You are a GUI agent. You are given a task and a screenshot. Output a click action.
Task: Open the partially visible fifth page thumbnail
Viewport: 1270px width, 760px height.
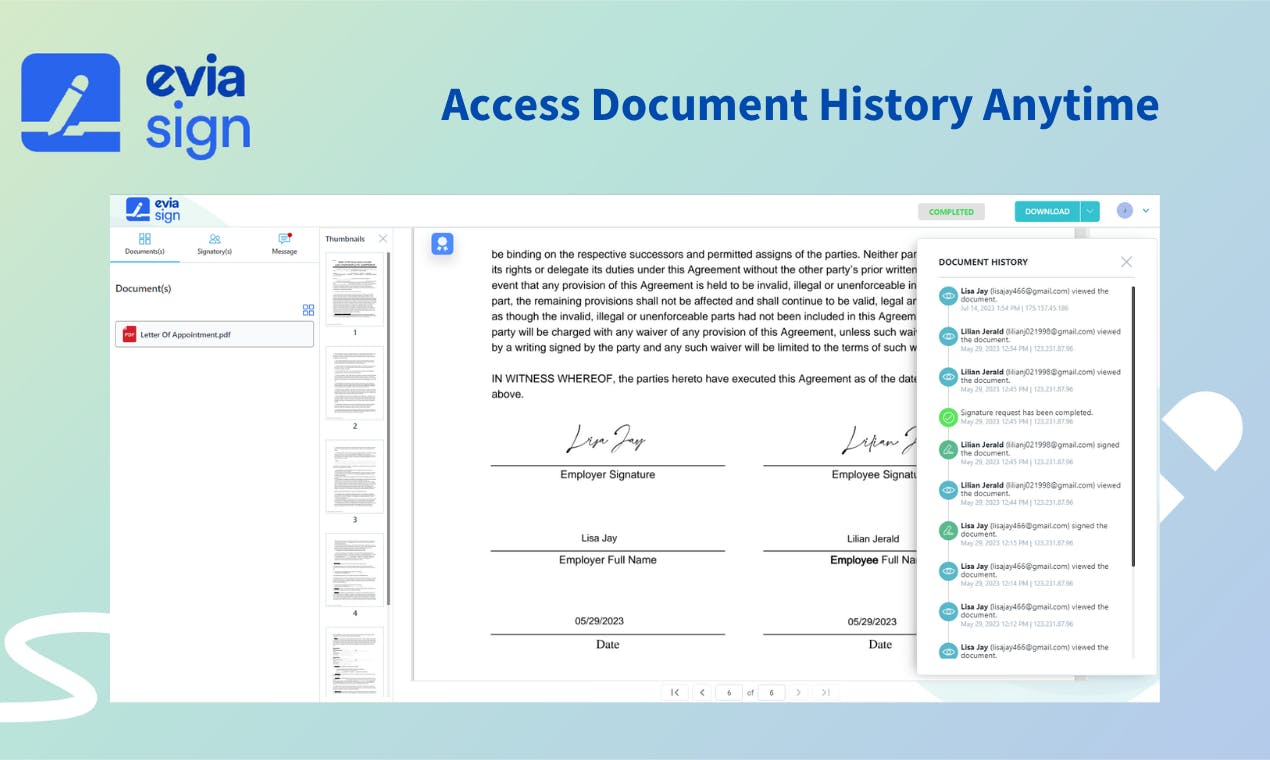(x=354, y=661)
